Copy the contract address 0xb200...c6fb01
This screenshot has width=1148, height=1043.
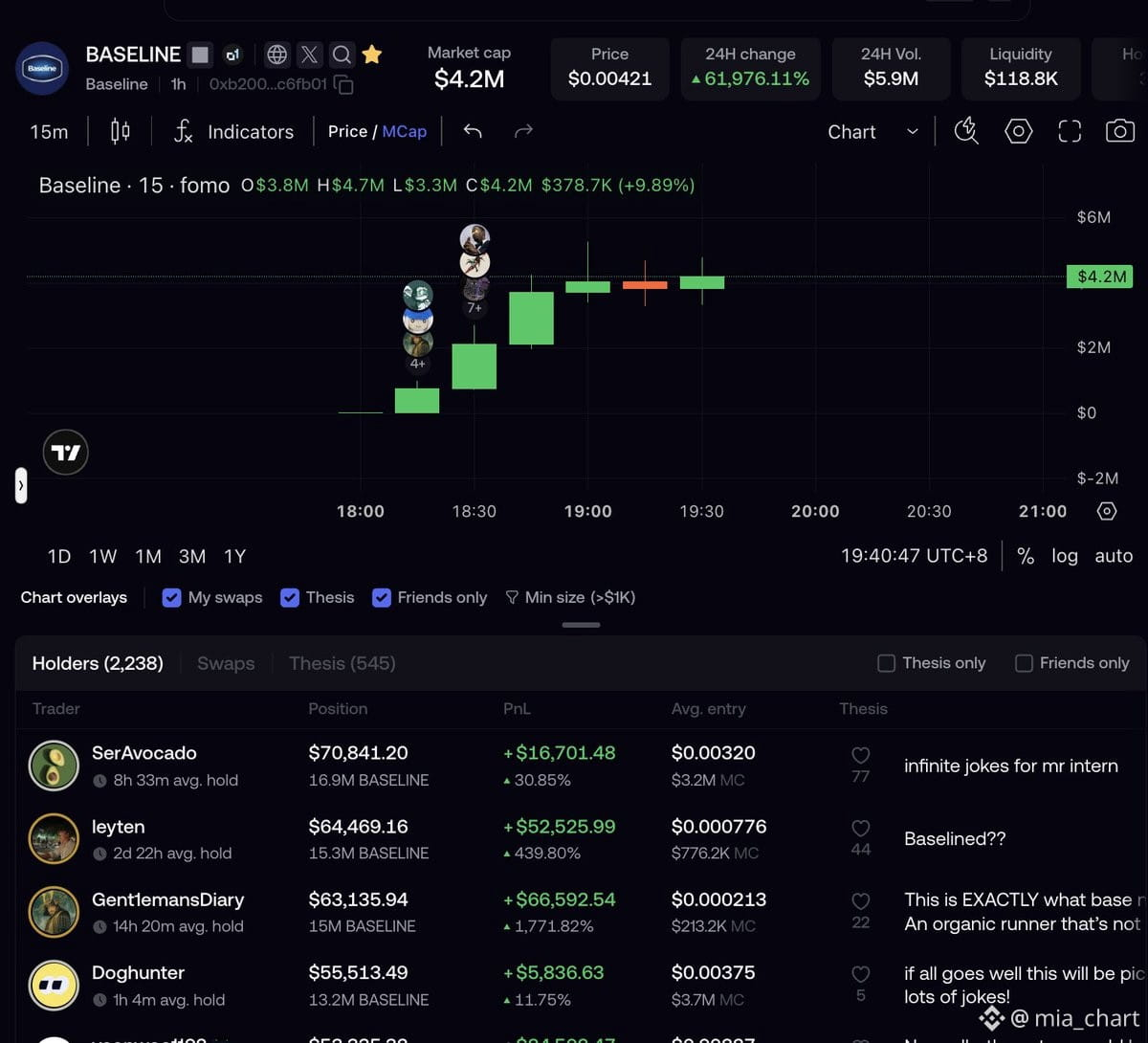click(344, 85)
